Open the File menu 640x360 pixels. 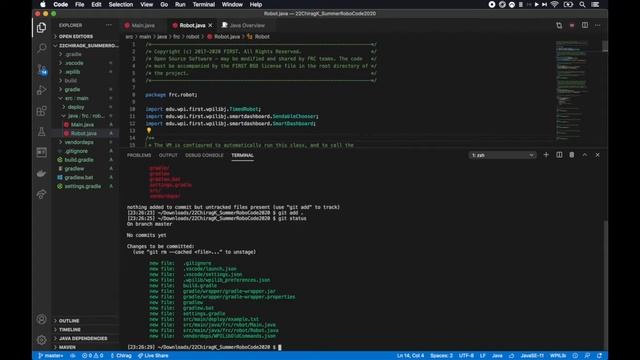coord(80,4)
